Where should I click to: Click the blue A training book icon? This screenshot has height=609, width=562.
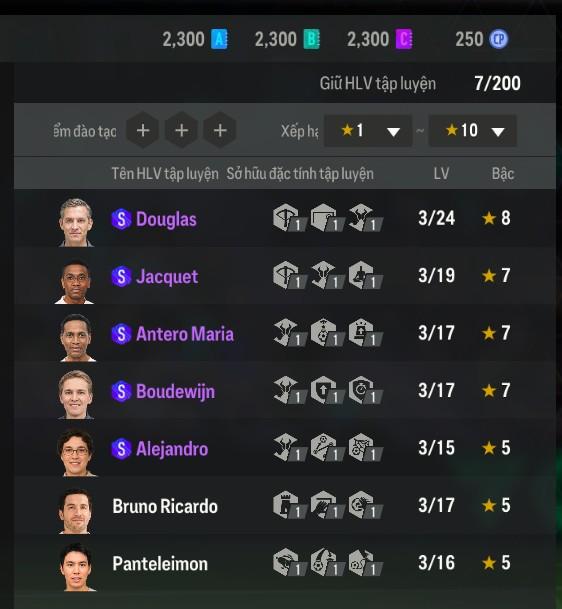coord(219,39)
